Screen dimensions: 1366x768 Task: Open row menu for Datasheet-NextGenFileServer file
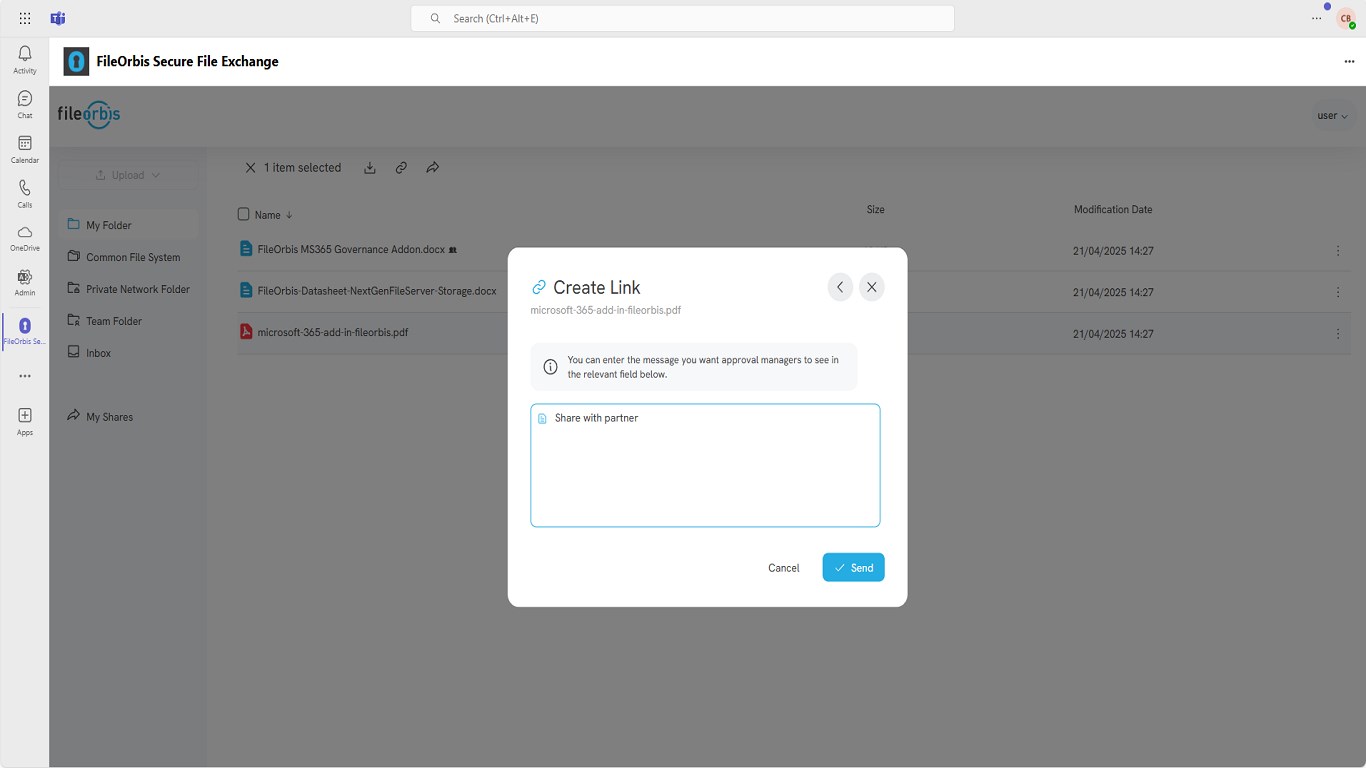click(1338, 293)
